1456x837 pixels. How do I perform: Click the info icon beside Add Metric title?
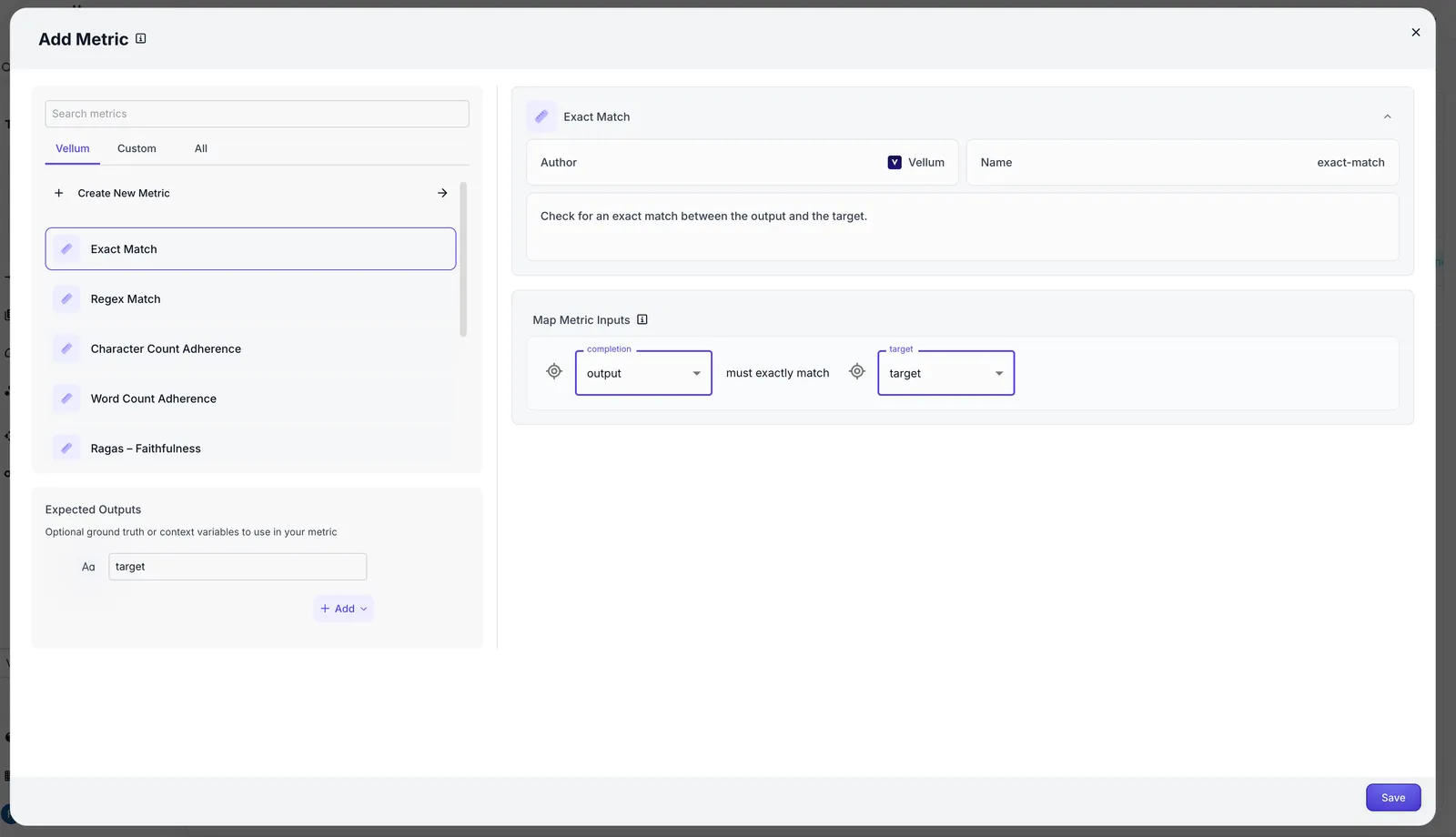coord(140,38)
